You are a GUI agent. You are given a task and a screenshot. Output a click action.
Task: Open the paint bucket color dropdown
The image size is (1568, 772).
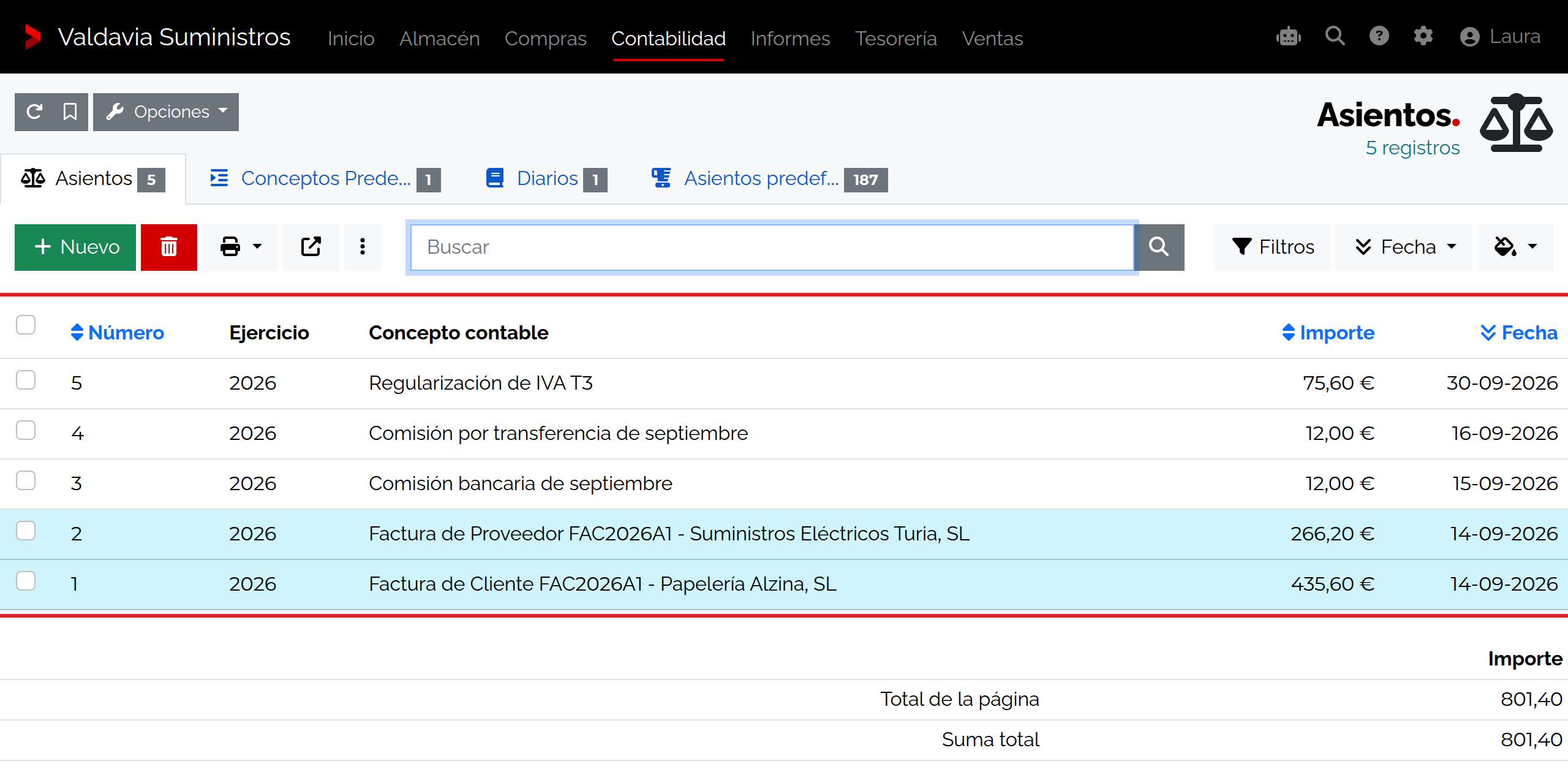pyautogui.click(x=1515, y=247)
